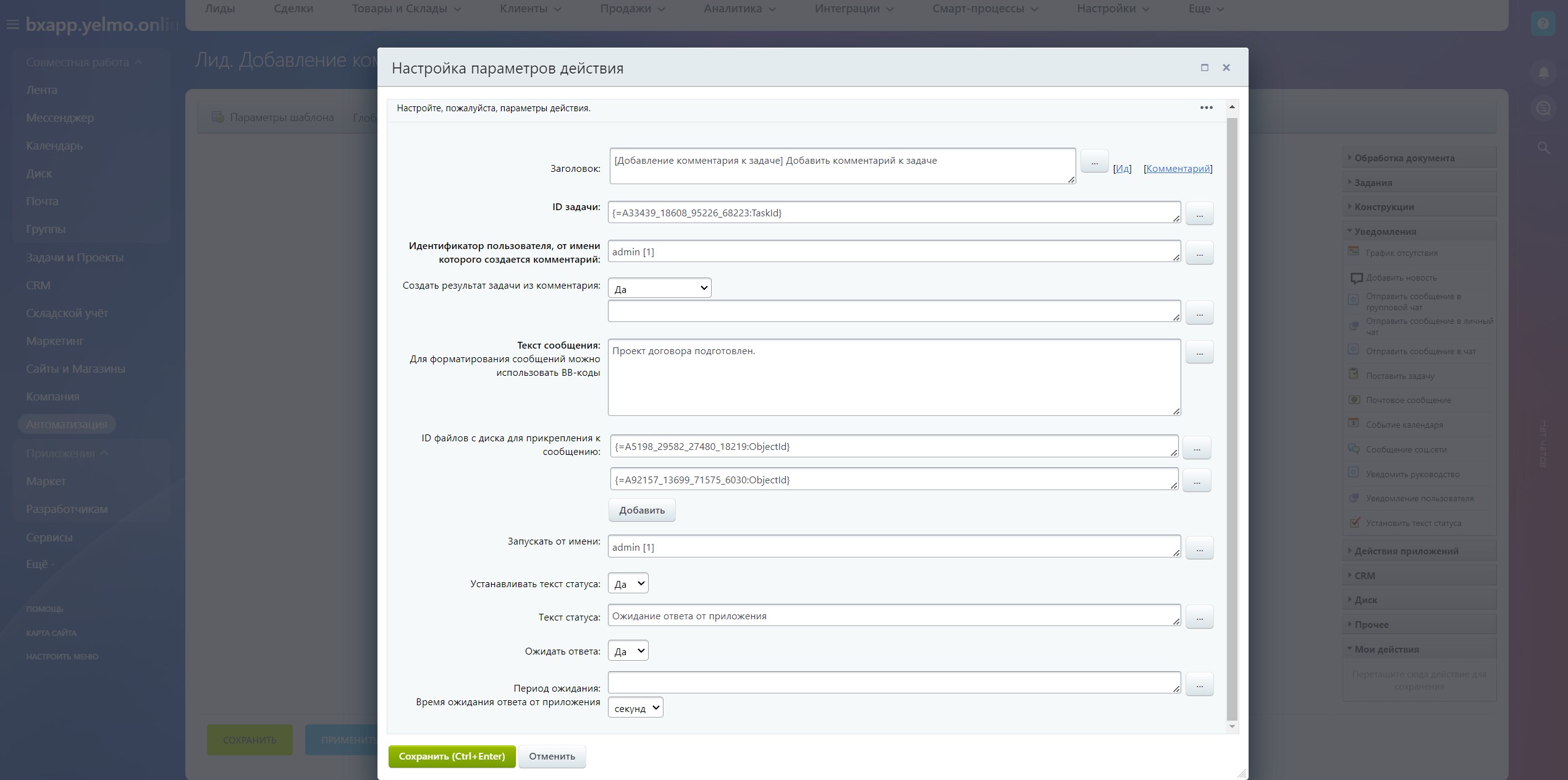This screenshot has width=1568, height=780.
Task: Click the 'Комментарий' link
Action: point(1178,168)
